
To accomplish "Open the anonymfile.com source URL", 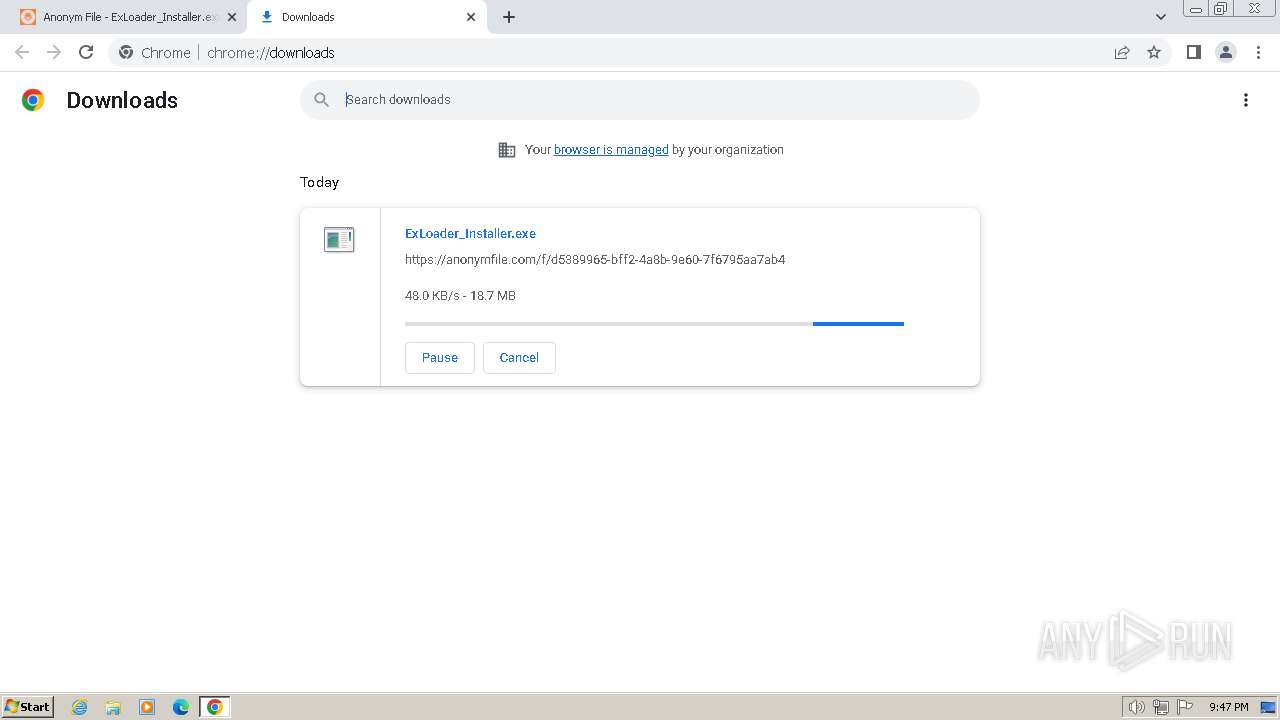I will [x=595, y=259].
